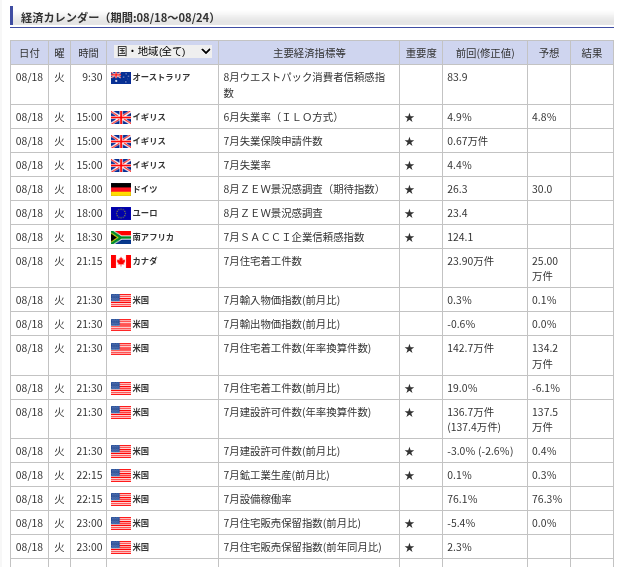This screenshot has width=621, height=567.
Task: Click US flag in 7月鉱工業生産 row
Action: 121,475
